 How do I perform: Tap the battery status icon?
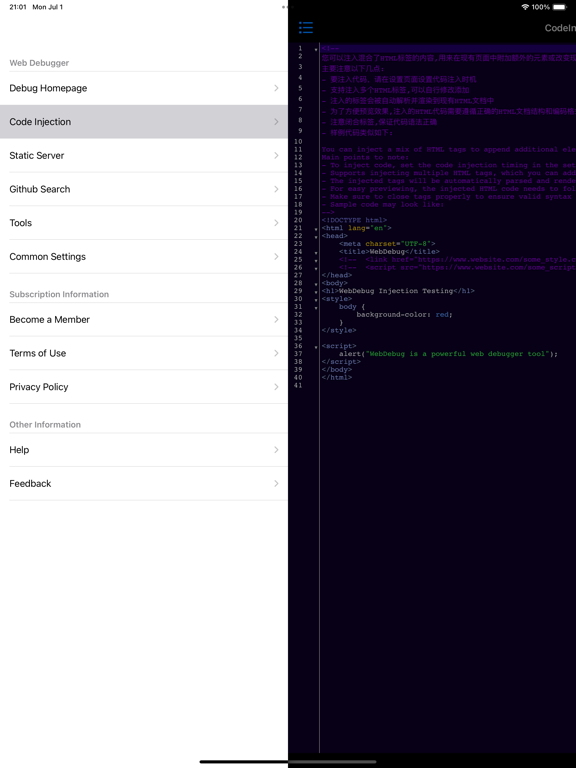point(559,7)
